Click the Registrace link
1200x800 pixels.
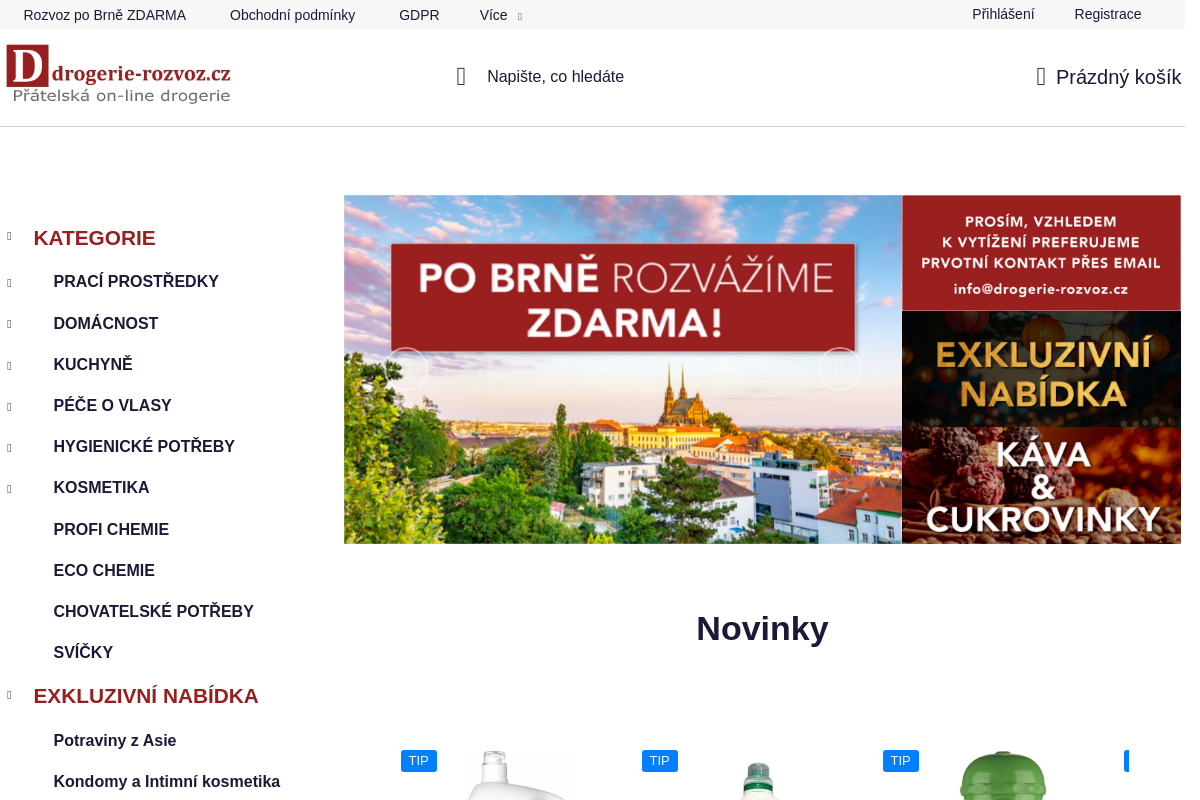[x=1107, y=14]
